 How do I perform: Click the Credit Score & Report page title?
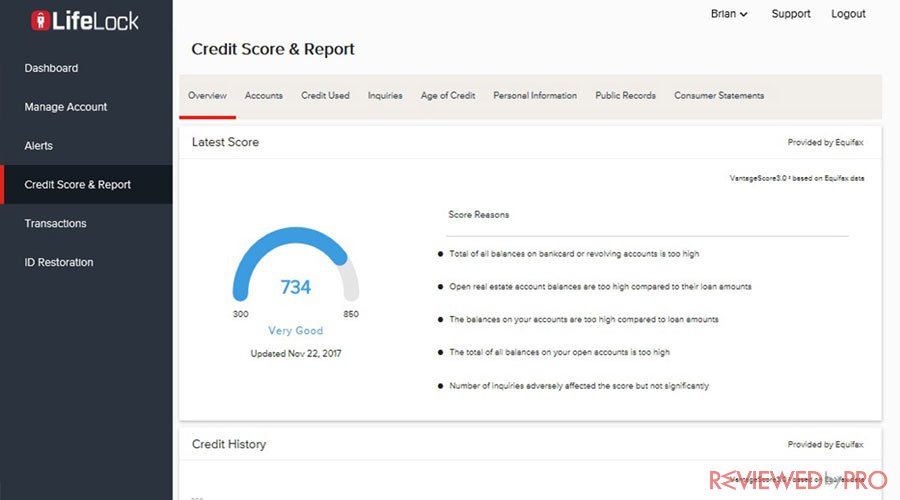pyautogui.click(x=273, y=49)
